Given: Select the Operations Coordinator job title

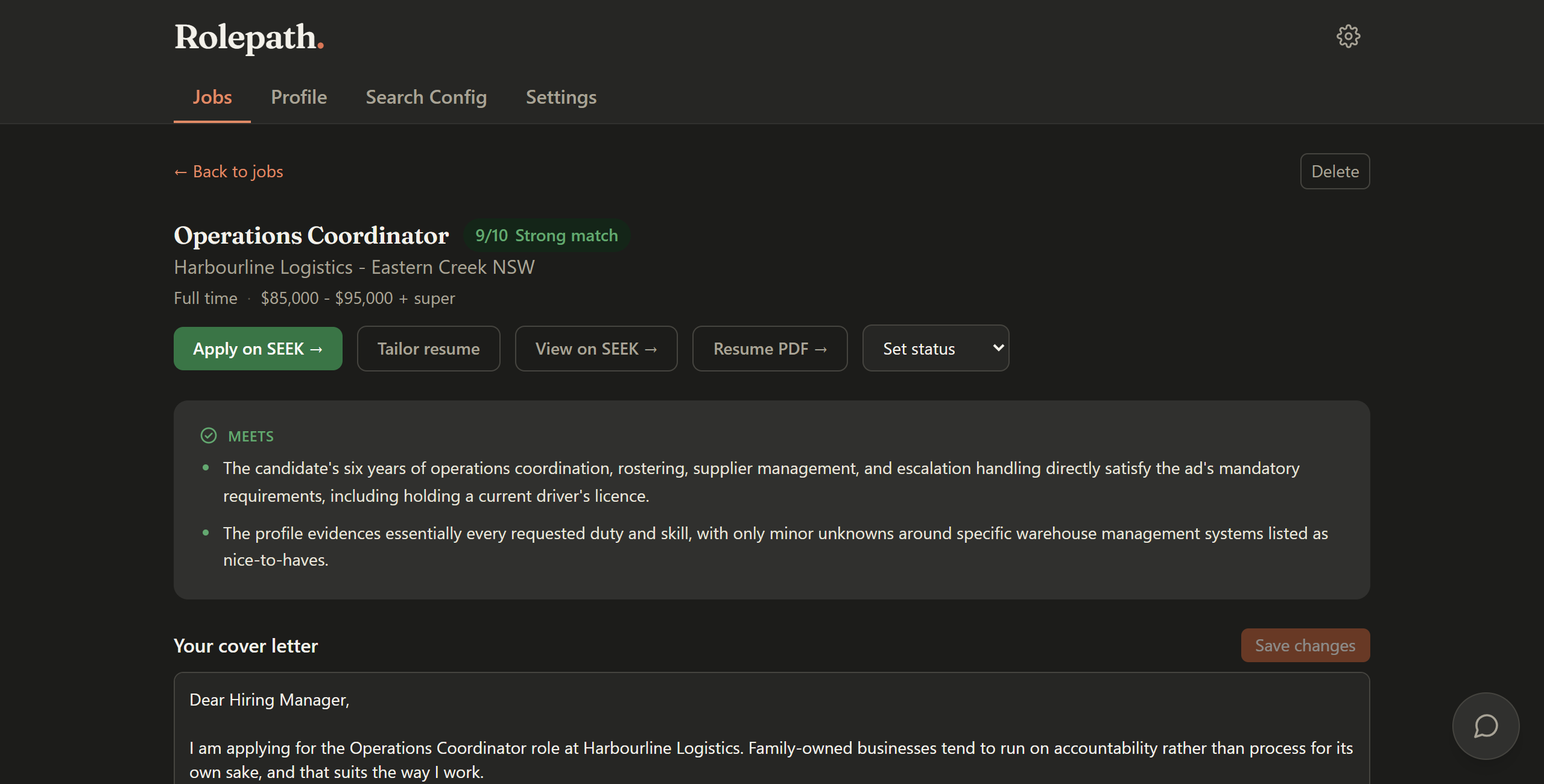Looking at the screenshot, I should (311, 235).
